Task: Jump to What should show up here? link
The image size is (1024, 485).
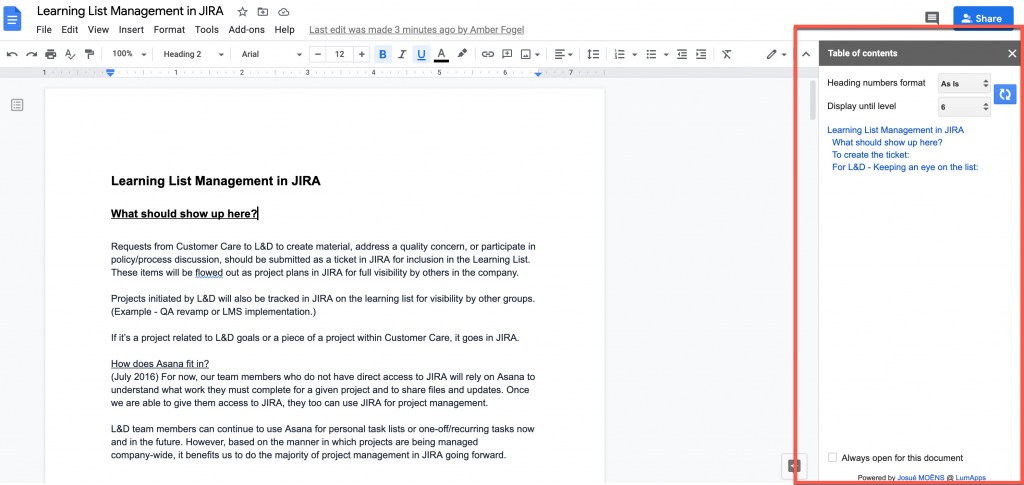Action: pos(887,142)
